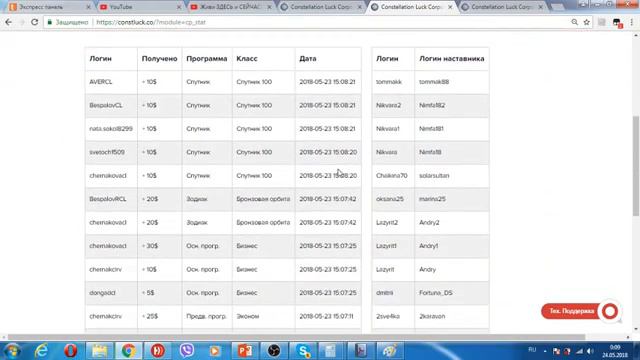Click the date 2018-05-23 15:07:11 cell
This screenshot has width=640, height=360.
(x=327, y=316)
